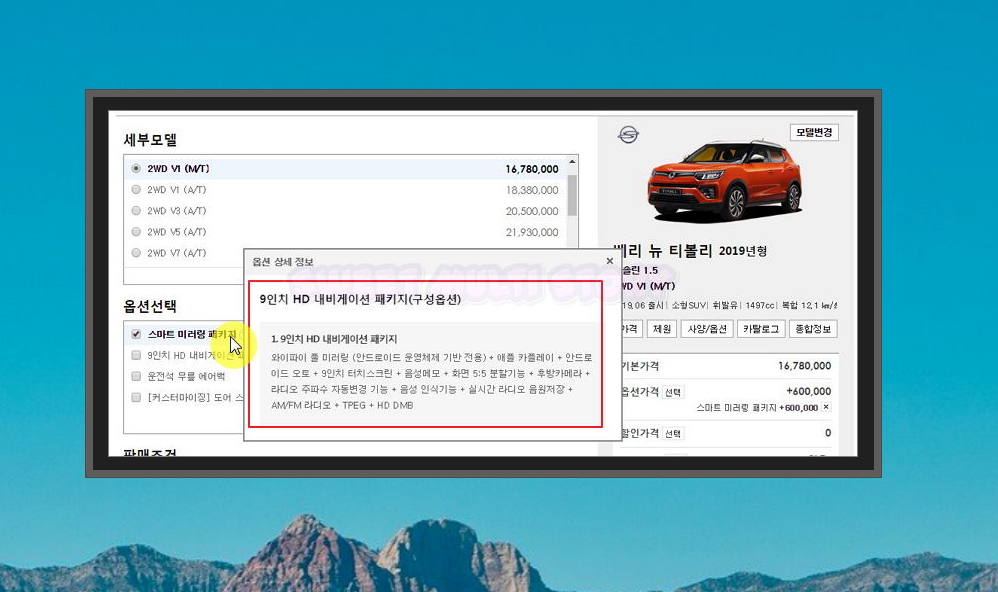Tick the [커스터마이징] 도어 option checkbox

pos(136,397)
